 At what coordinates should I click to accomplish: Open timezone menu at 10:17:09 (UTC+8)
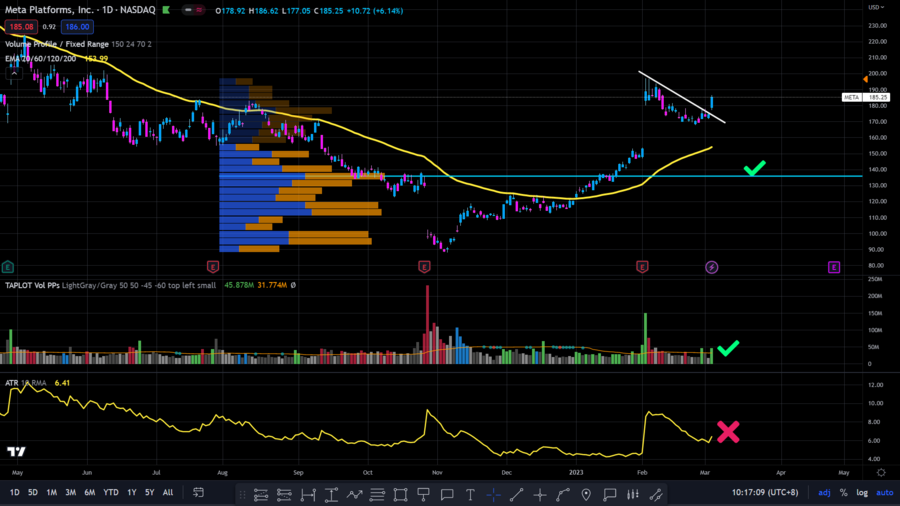tap(765, 492)
